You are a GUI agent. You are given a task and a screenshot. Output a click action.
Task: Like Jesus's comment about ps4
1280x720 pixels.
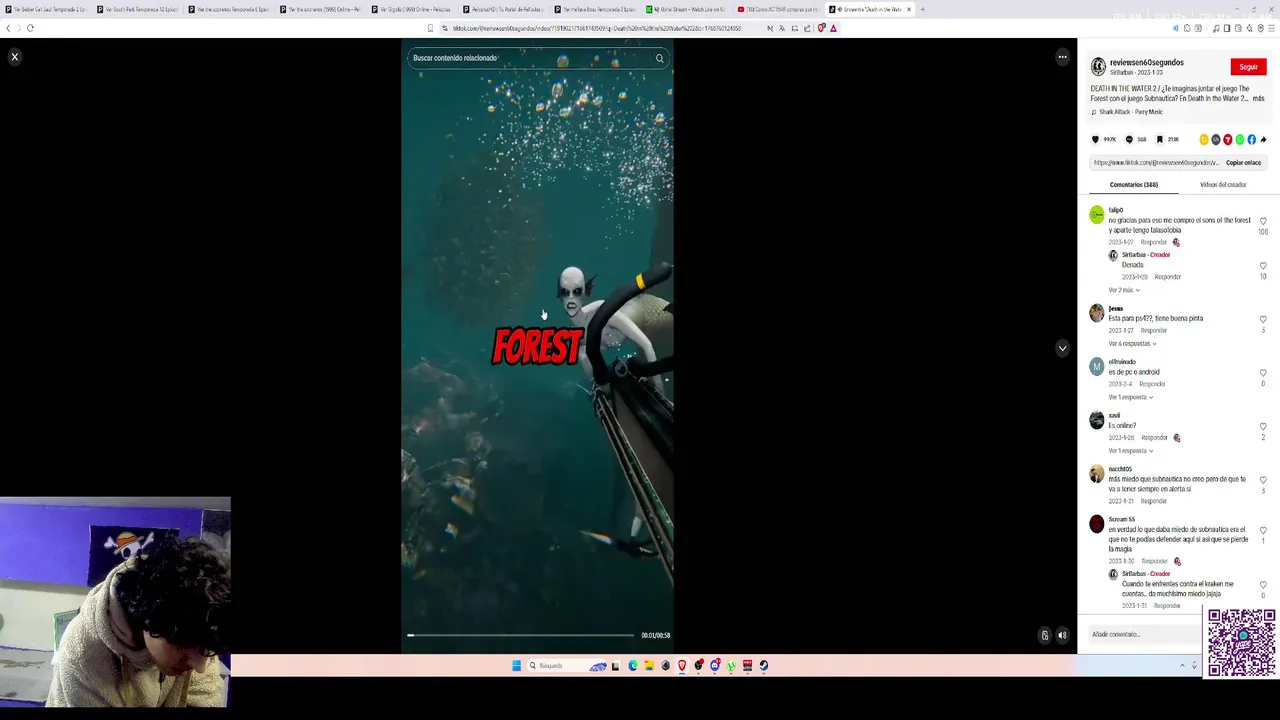[1263, 319]
